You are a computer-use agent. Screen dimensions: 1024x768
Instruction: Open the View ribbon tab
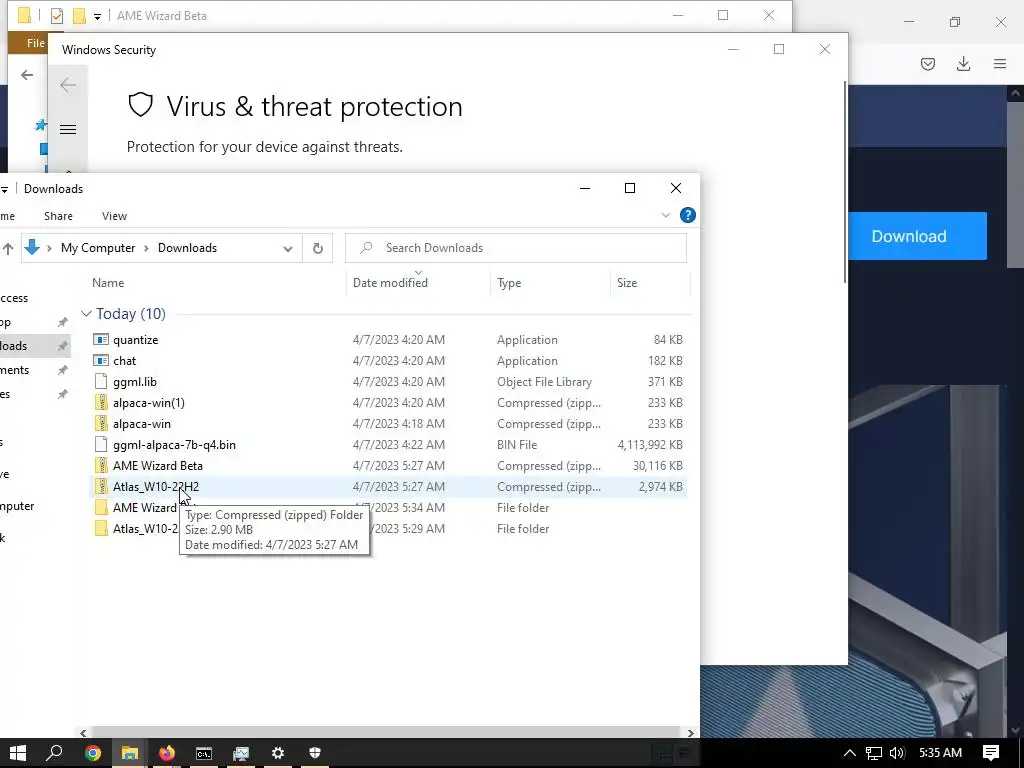(x=114, y=216)
